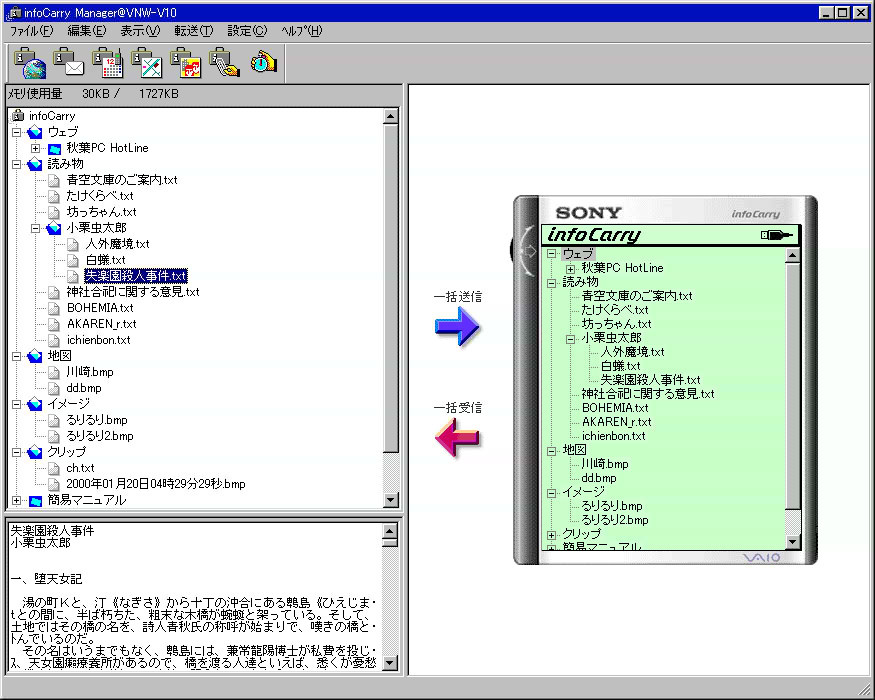
Task: Click the pink batch receive arrow
Action: (457, 438)
